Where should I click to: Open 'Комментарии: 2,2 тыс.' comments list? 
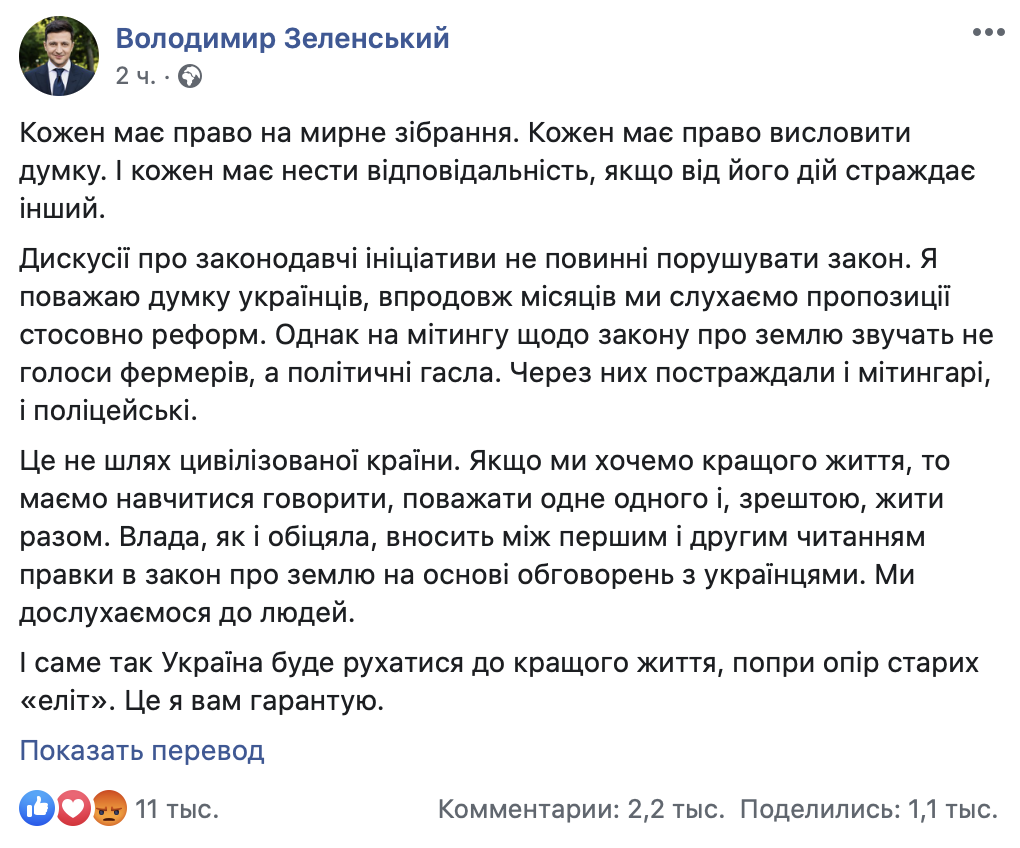click(x=582, y=808)
